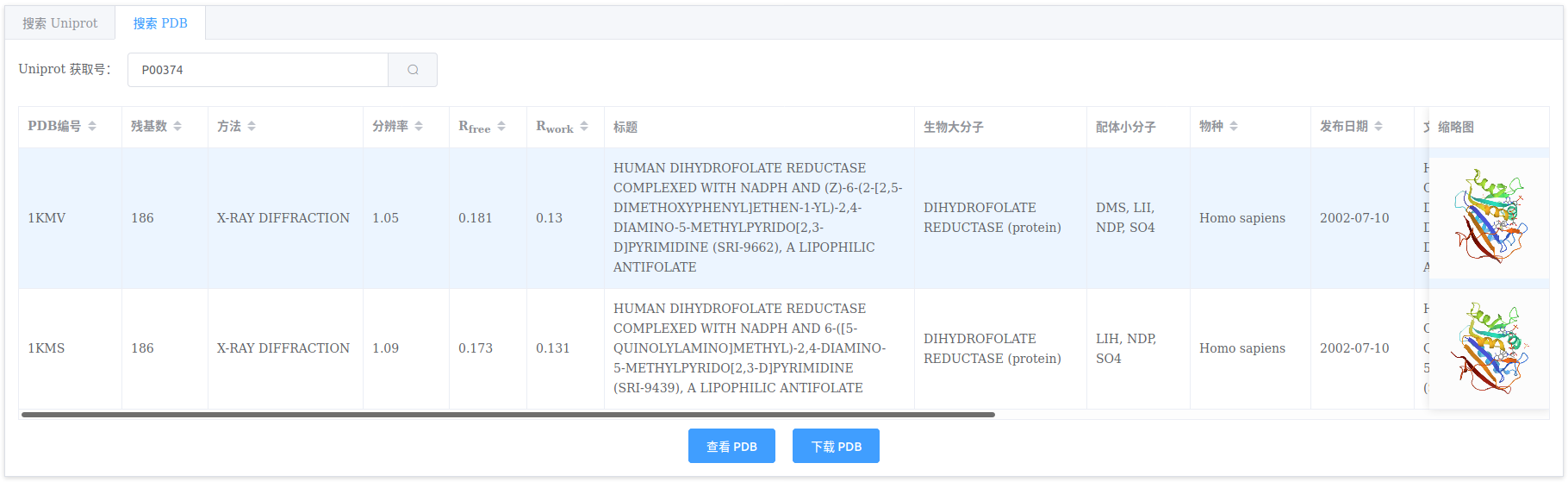1568x482 pixels.
Task: Sort by 物种 column arrows
Action: (1234, 127)
